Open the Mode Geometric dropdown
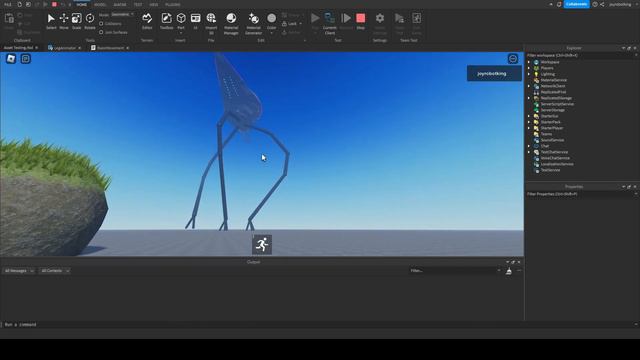The width and height of the screenshot is (640, 360). point(122,14)
